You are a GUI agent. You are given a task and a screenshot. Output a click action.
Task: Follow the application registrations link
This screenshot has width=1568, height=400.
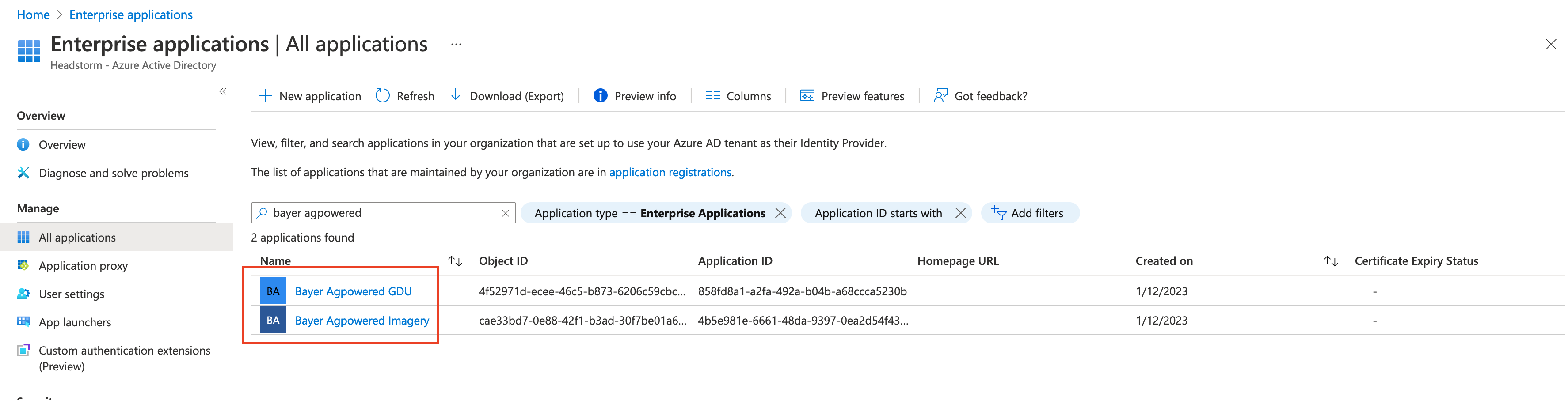670,172
